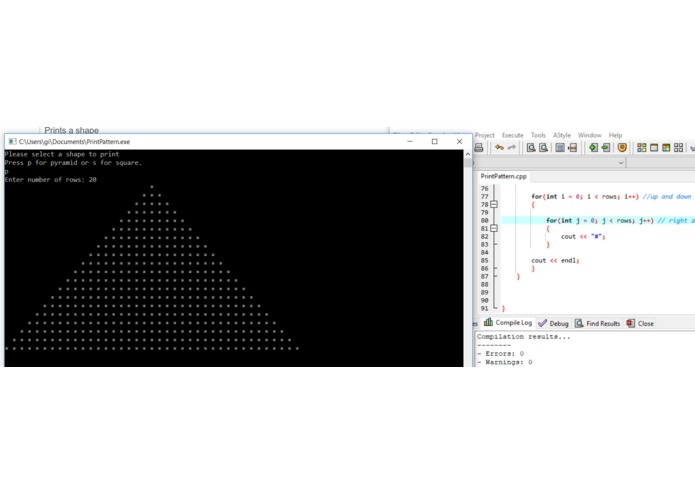Maximize the PrintPattern.exe console window

434,141
